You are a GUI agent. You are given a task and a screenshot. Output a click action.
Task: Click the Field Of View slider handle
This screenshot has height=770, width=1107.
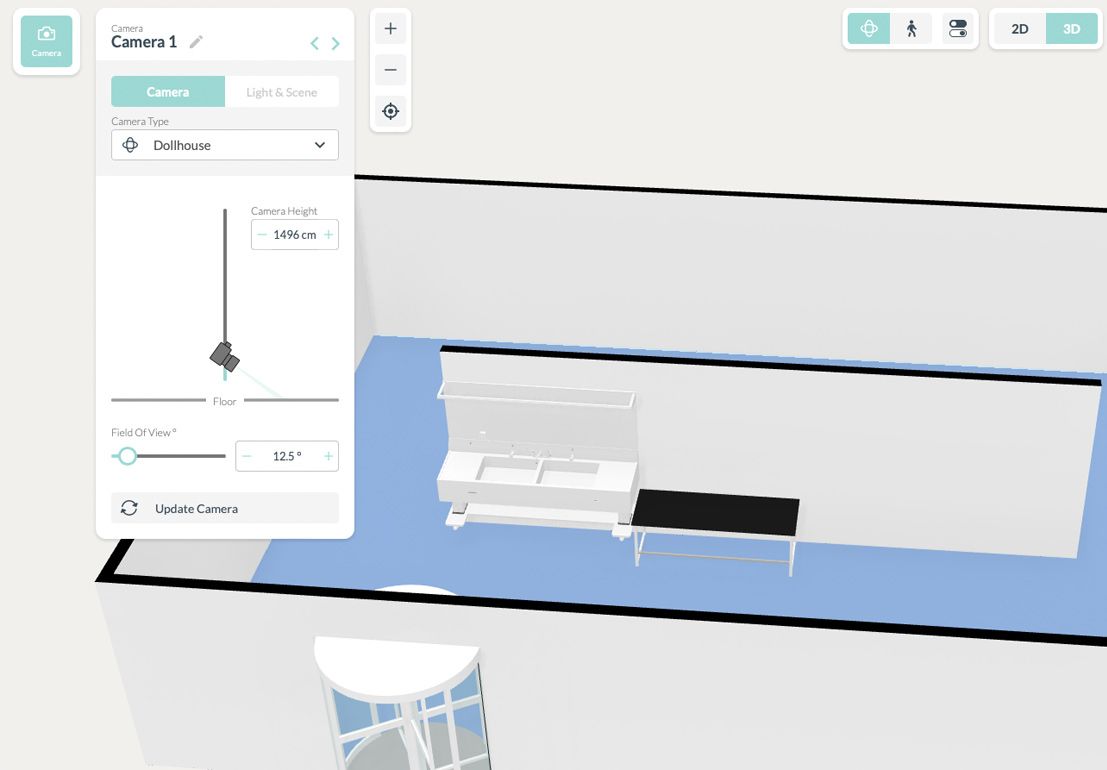(127, 456)
